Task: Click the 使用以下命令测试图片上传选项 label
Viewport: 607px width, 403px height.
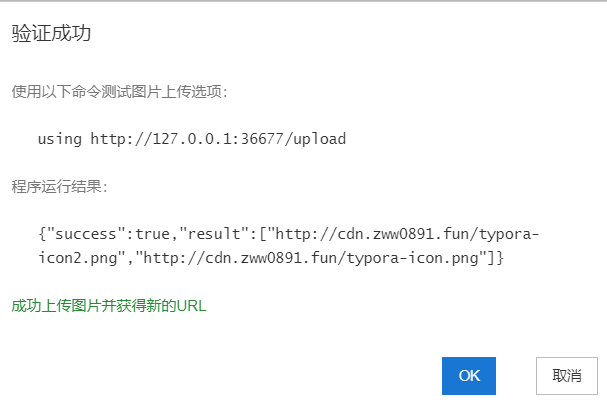Action: (120, 92)
